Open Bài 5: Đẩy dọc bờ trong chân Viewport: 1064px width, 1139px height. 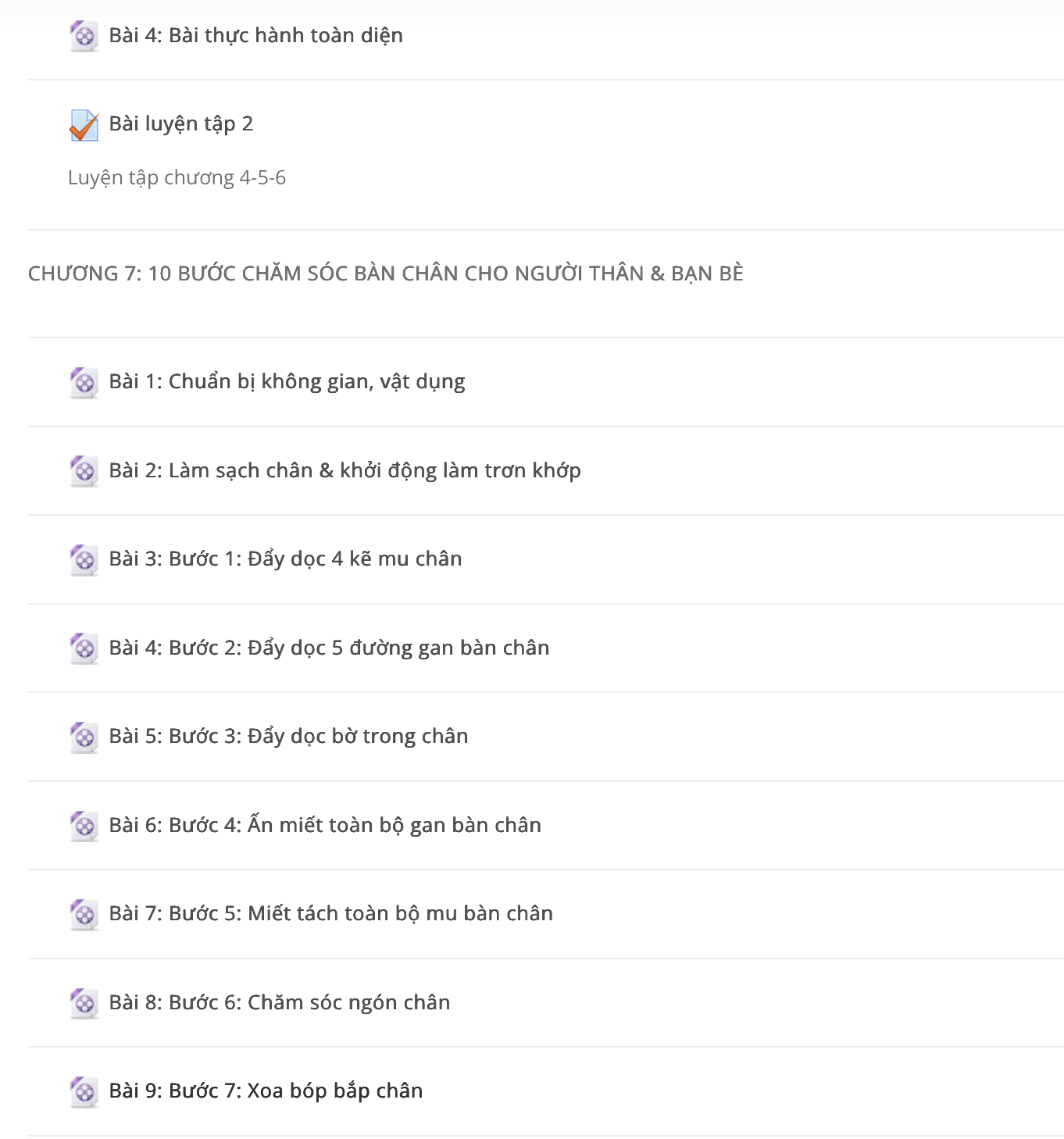coord(288,737)
